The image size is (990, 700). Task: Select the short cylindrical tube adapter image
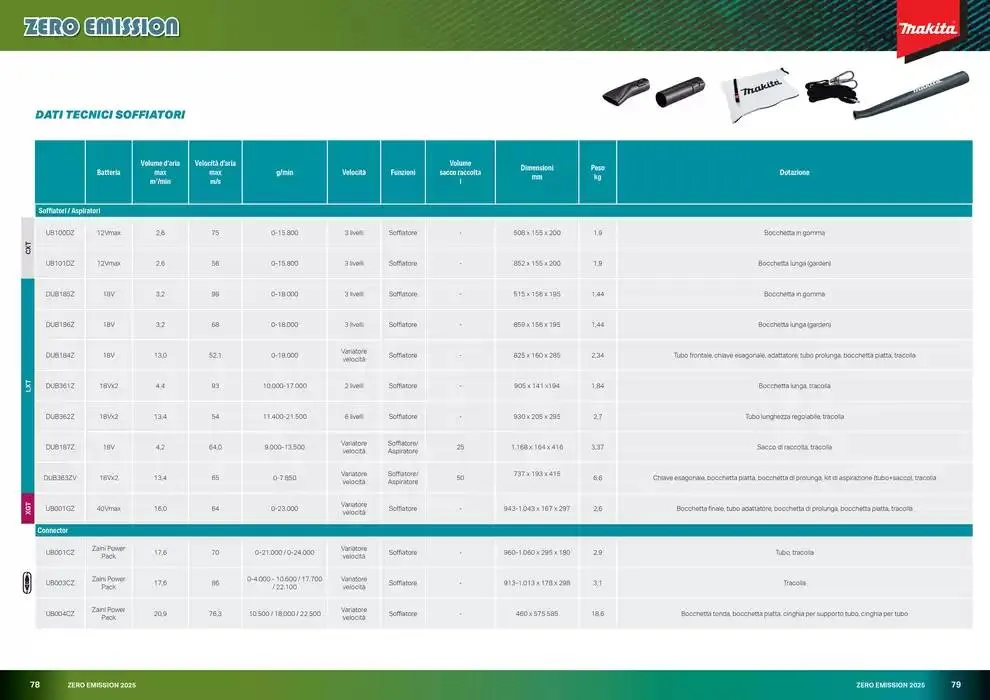[x=680, y=94]
